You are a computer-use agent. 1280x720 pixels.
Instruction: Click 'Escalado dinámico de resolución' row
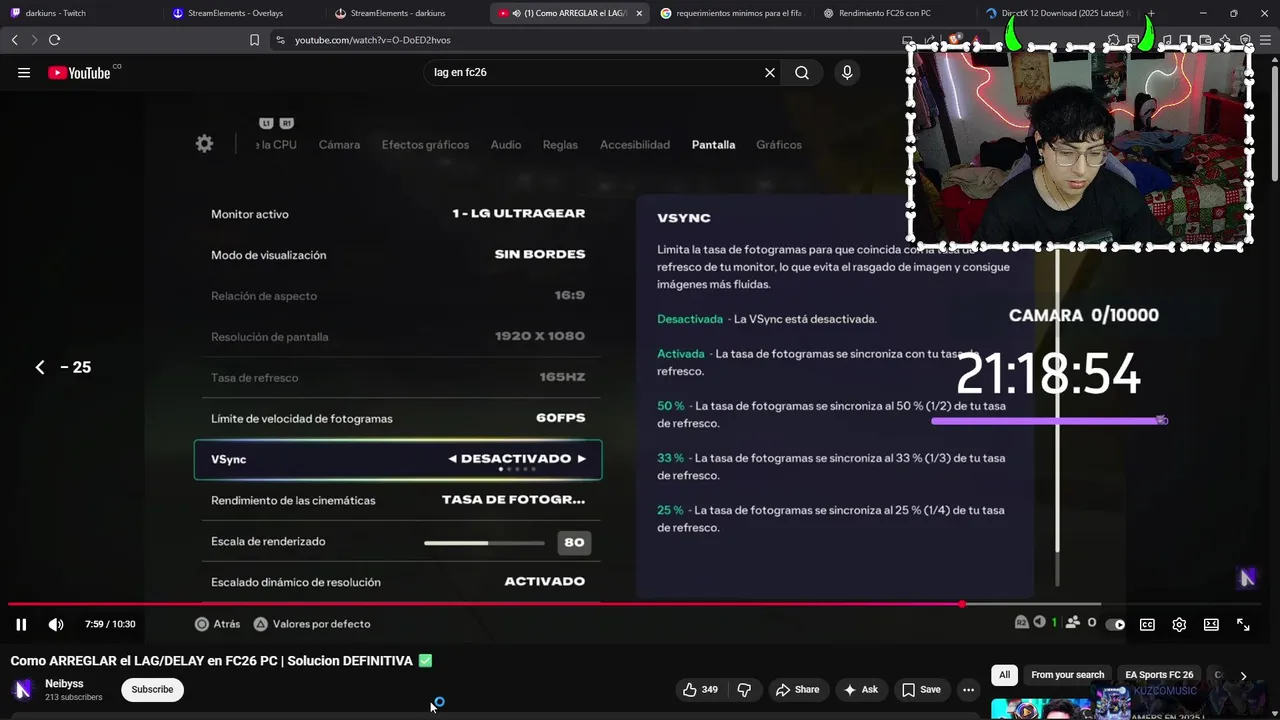tap(398, 582)
